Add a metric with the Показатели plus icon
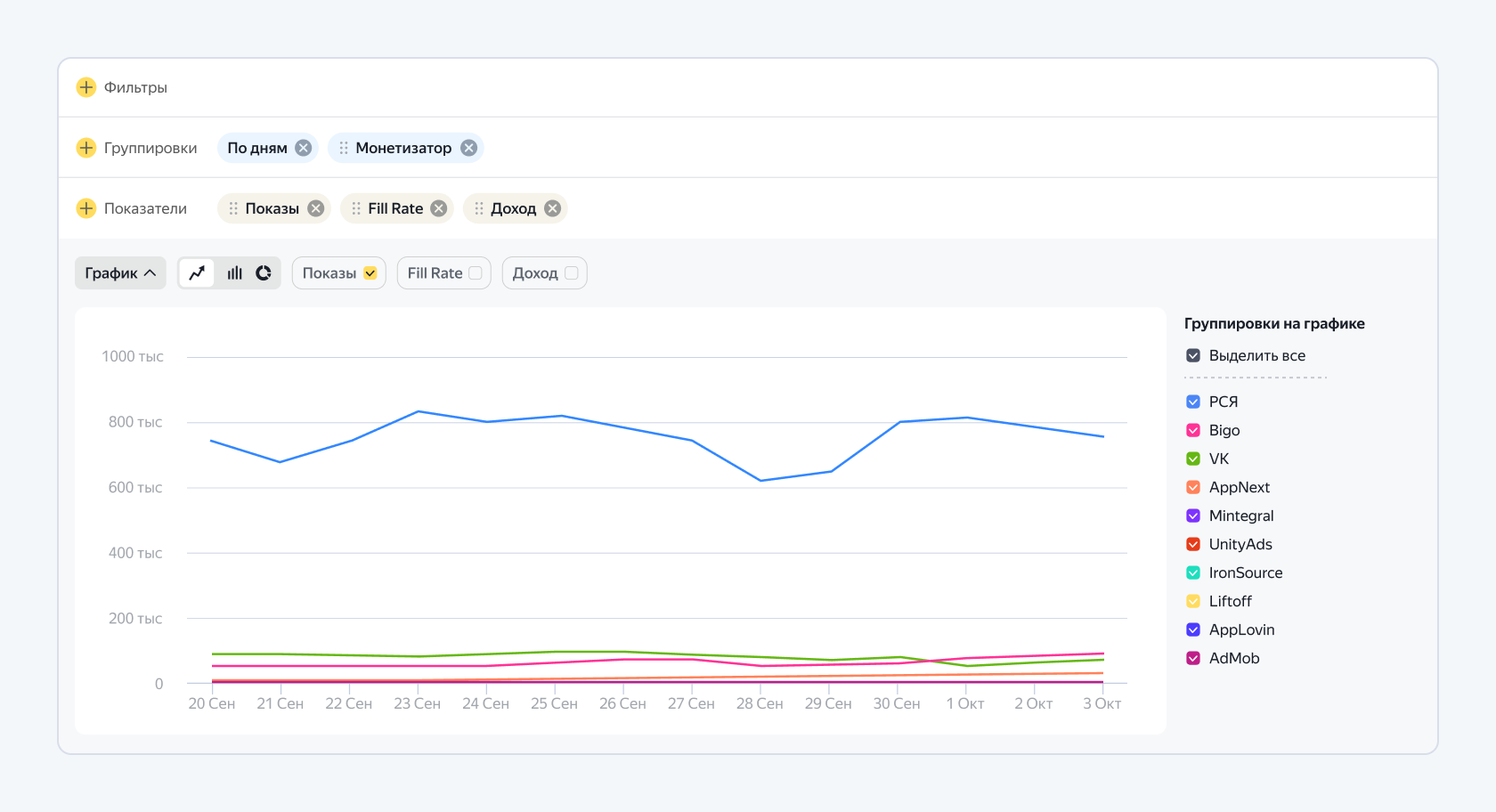 coord(86,208)
